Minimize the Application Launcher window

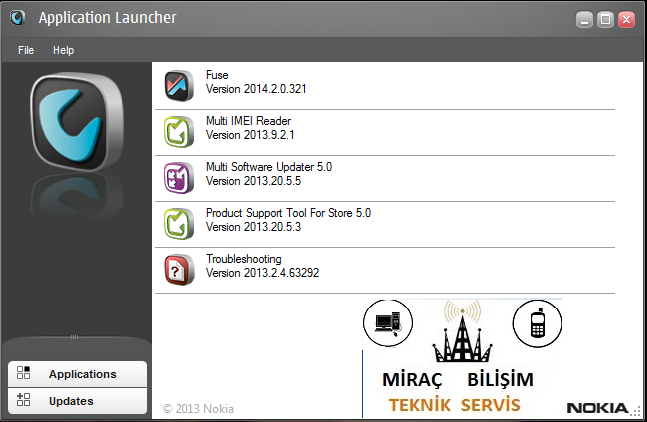584,19
